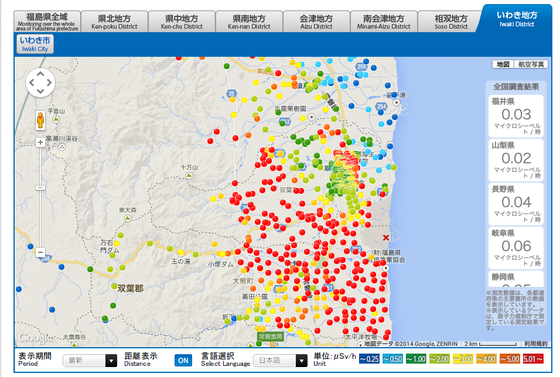This screenshot has height=377, width=560.
Task: Click the 山梨県 0.02 reading card
Action: click(516, 160)
